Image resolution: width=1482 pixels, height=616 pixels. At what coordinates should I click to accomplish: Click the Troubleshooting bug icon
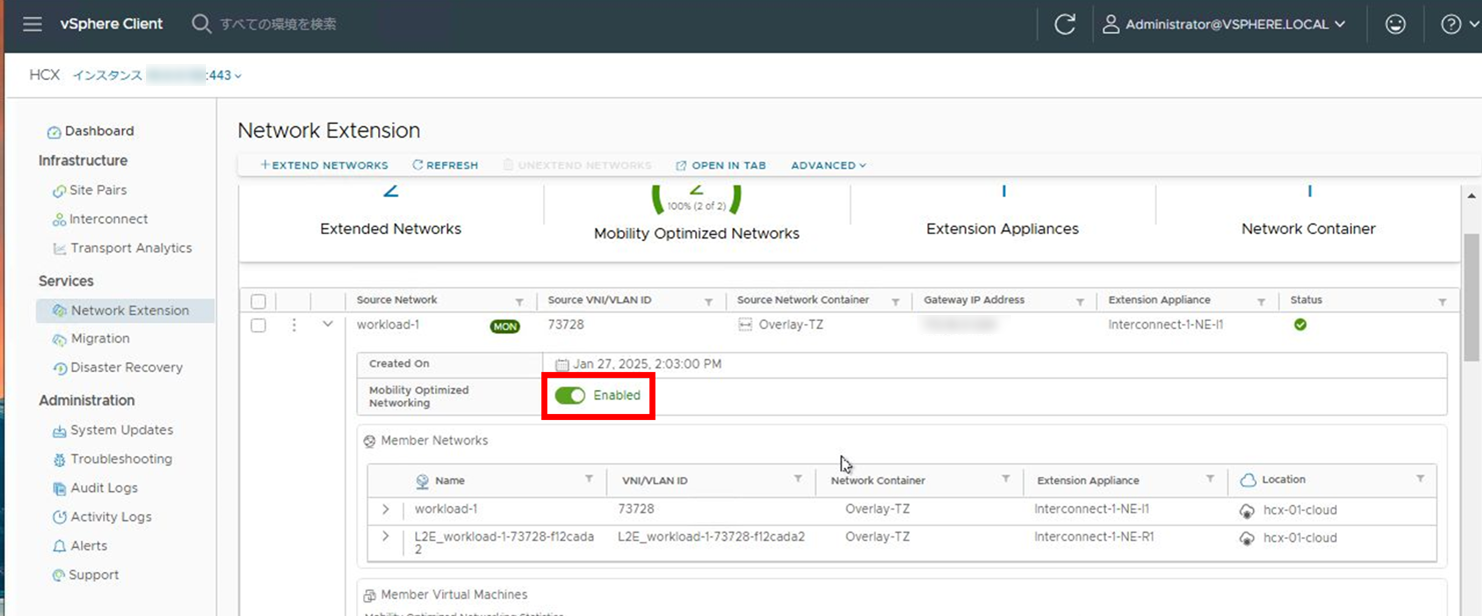[60, 460]
